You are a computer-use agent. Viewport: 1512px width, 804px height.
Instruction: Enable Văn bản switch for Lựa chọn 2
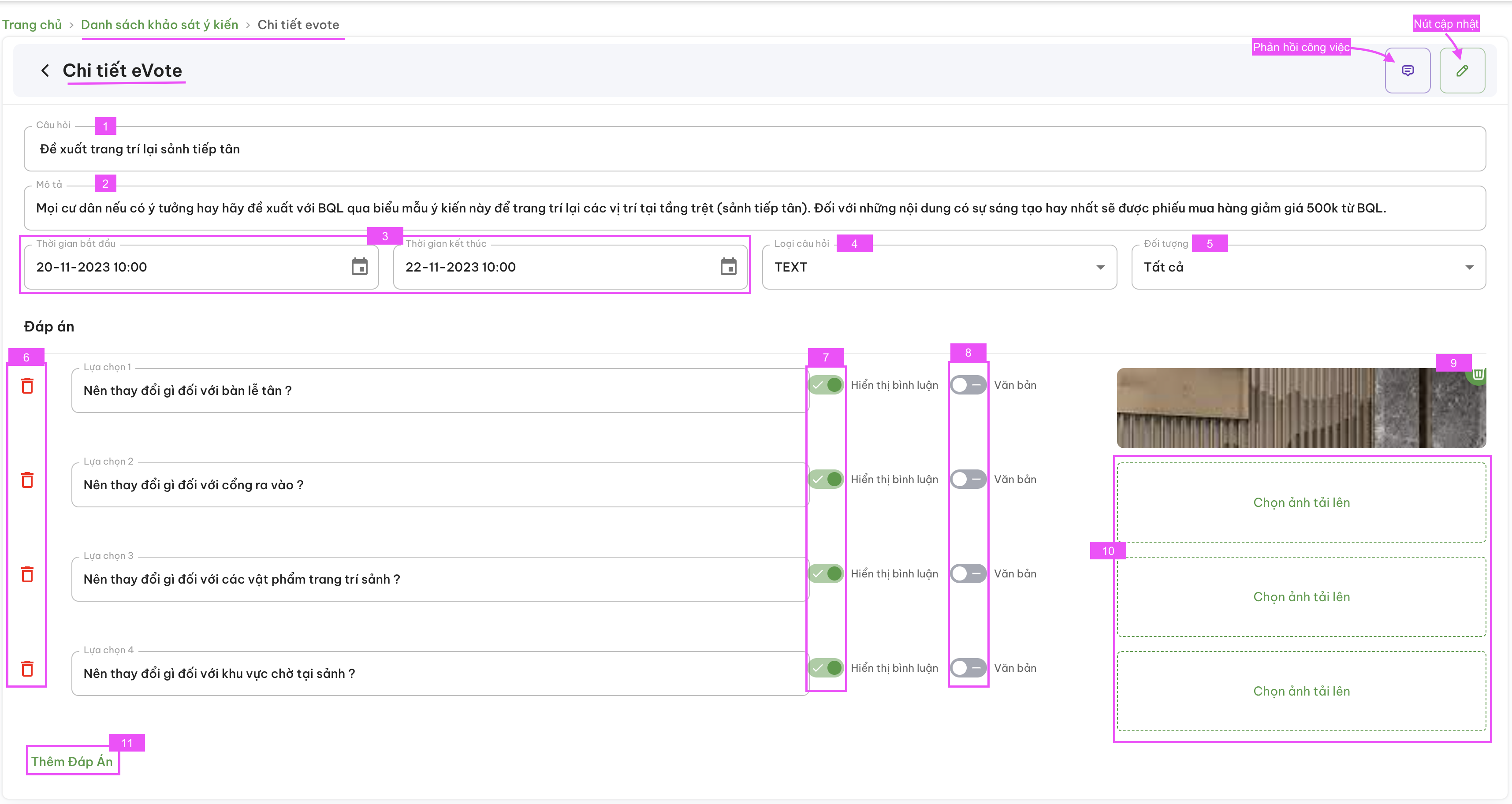pyautogui.click(x=968, y=480)
